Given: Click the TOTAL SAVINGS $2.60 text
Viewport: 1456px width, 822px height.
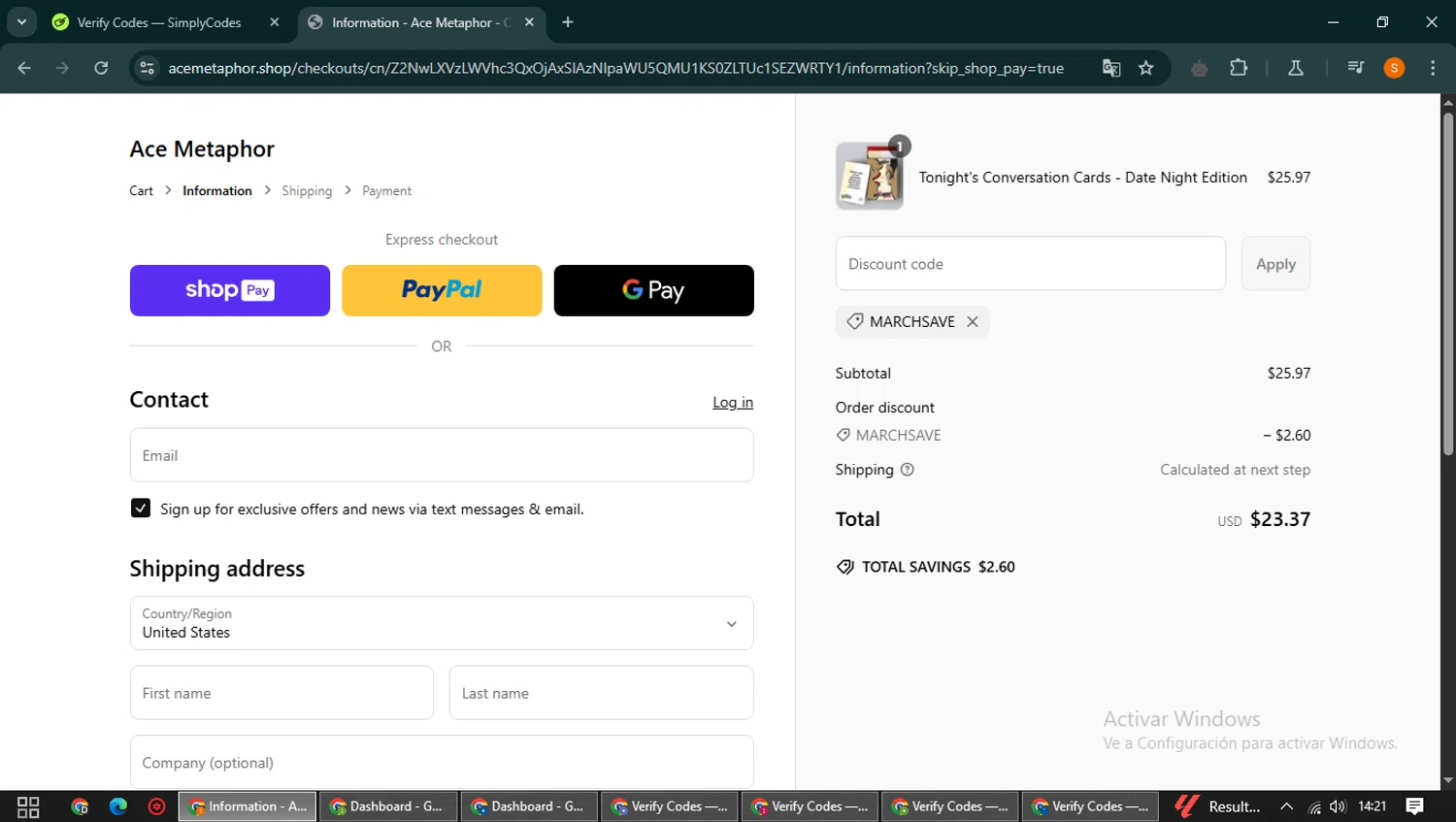Looking at the screenshot, I should (939, 567).
